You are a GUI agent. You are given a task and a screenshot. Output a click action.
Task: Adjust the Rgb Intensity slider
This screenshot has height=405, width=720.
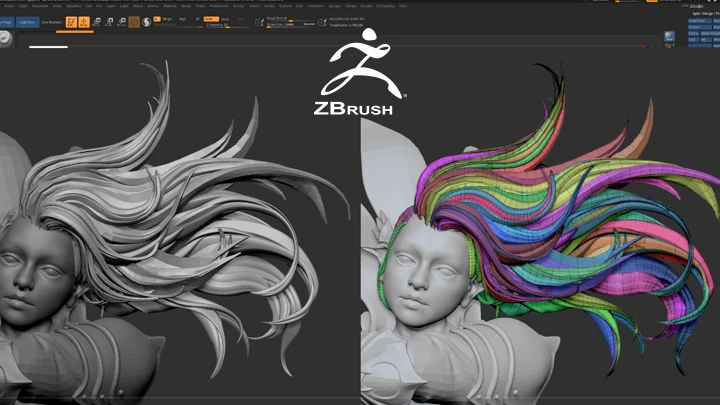point(178,25)
